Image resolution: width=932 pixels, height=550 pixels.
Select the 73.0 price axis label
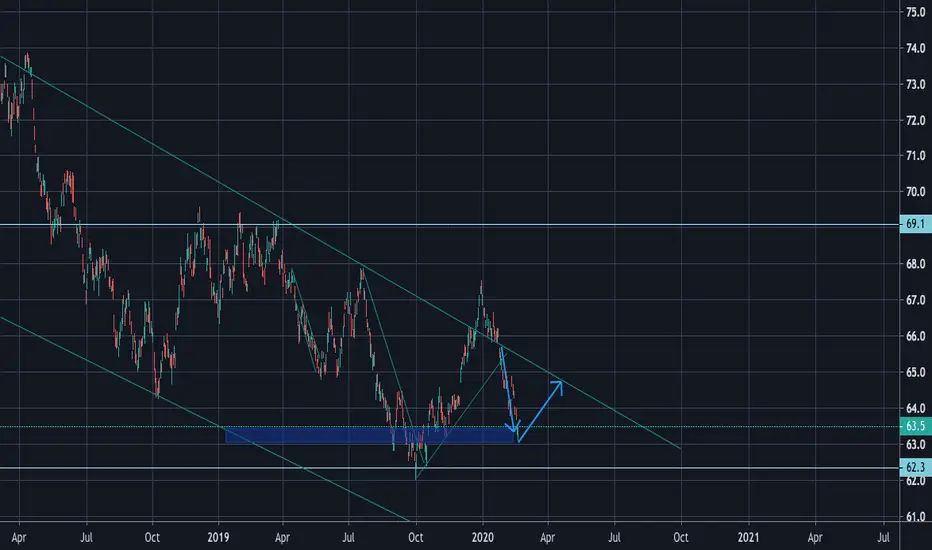coord(915,84)
